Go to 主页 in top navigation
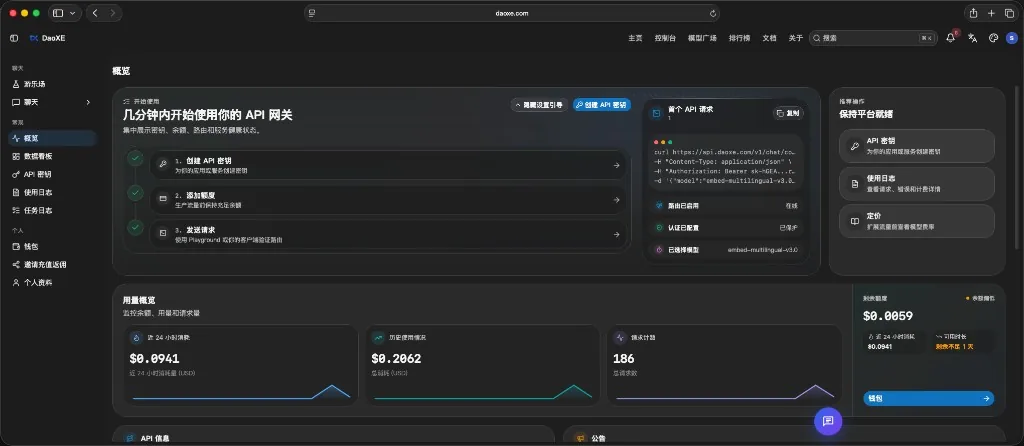Viewport: 1024px width, 446px height. click(635, 38)
